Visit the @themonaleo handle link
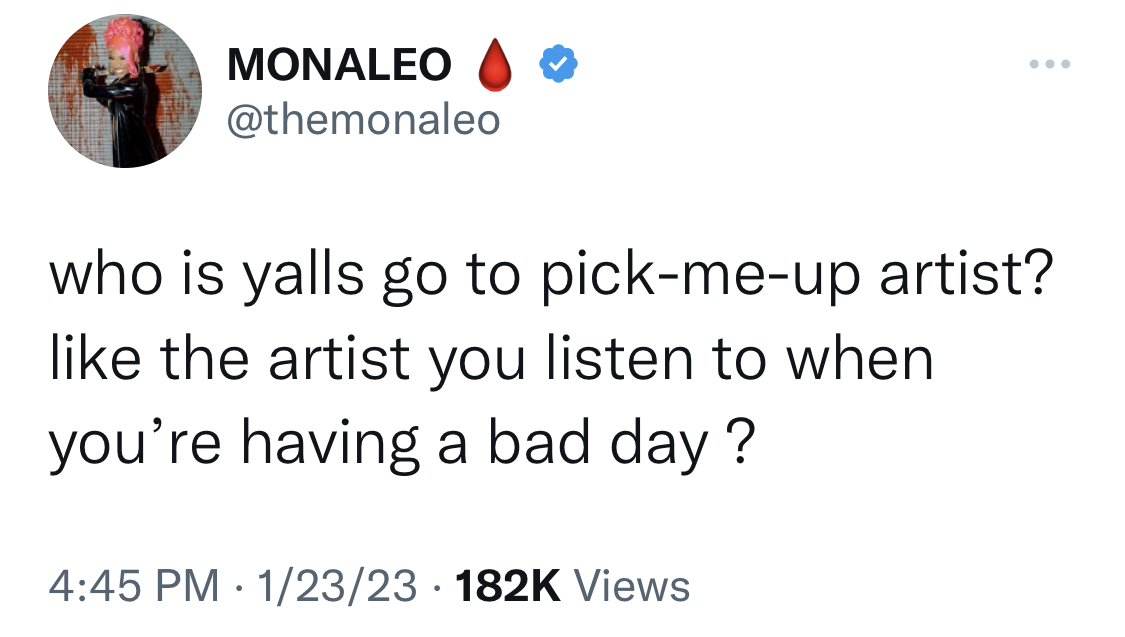Viewport: 1125px width, 637px height. pos(363,119)
